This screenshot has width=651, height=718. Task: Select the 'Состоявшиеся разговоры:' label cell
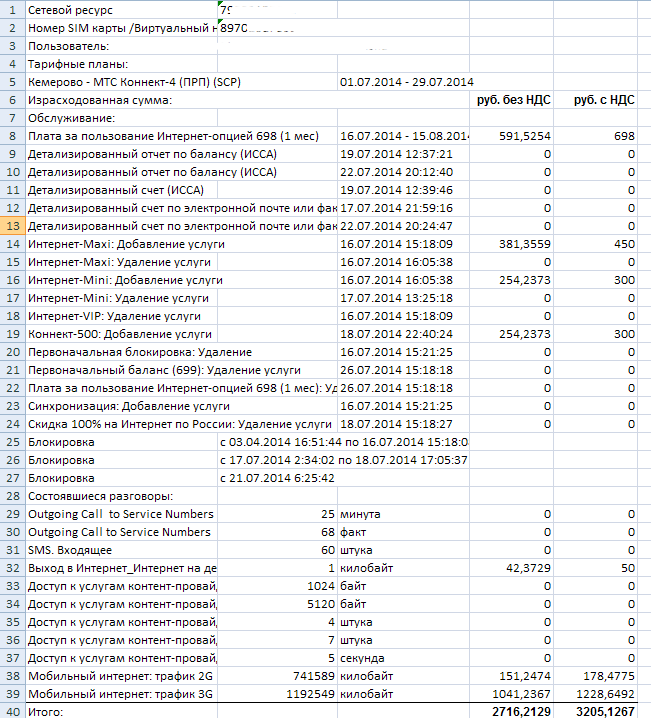click(100, 495)
